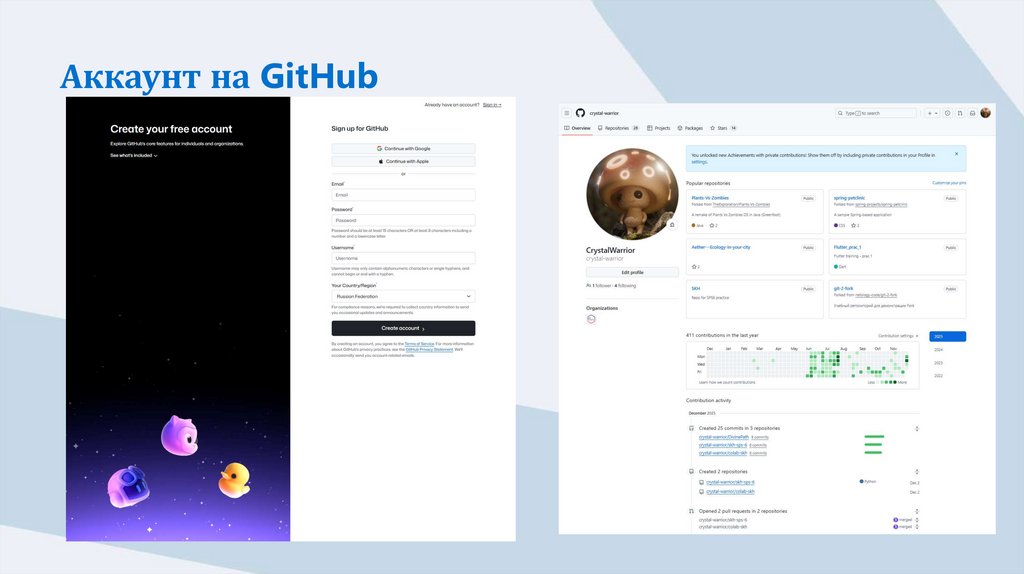This screenshot has width=1024, height=574.
Task: Expand 'See what's included' on signup page
Action: (134, 155)
